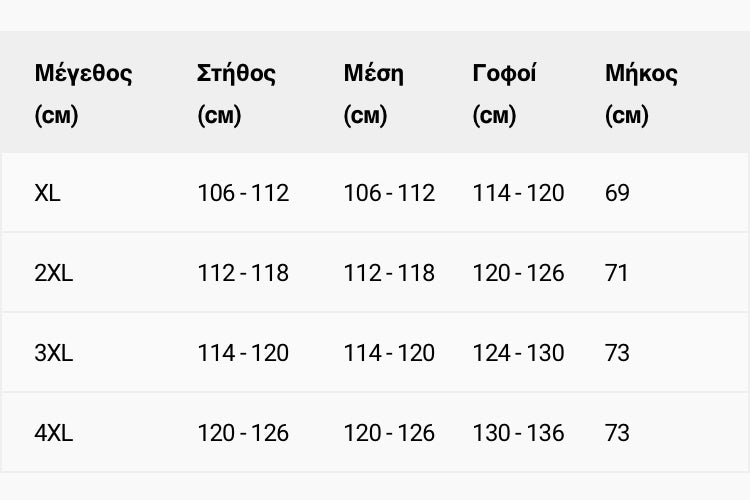Select 4XL waist value 120 - 126

(x=389, y=433)
